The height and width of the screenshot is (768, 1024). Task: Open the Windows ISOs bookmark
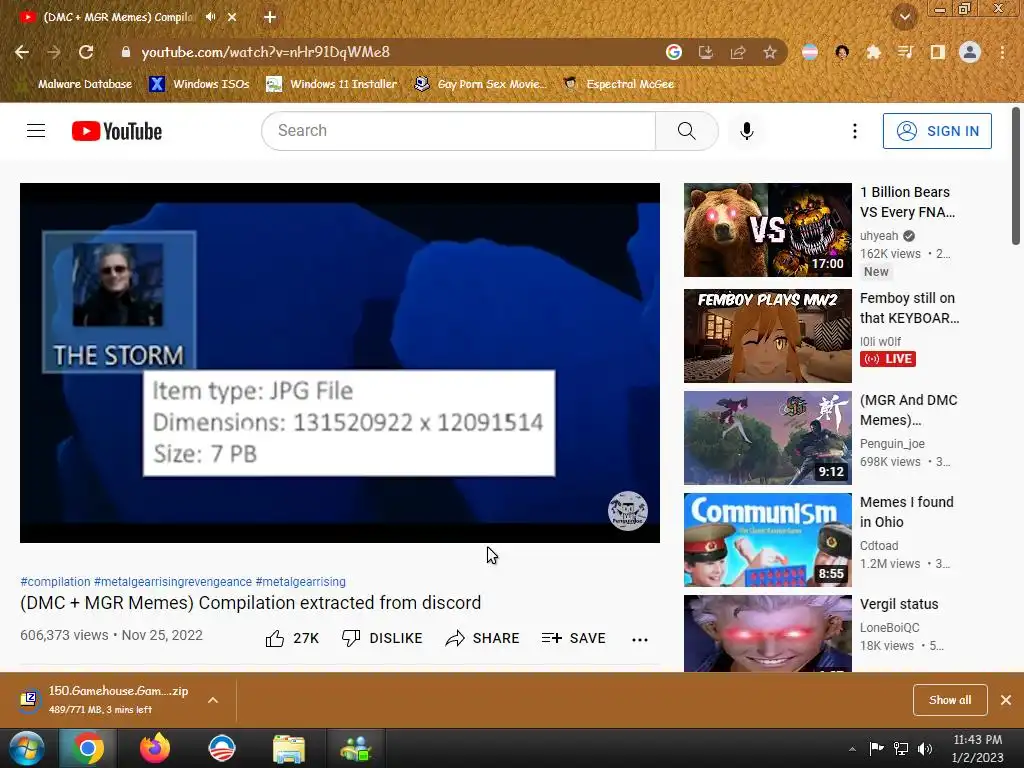pos(199,84)
